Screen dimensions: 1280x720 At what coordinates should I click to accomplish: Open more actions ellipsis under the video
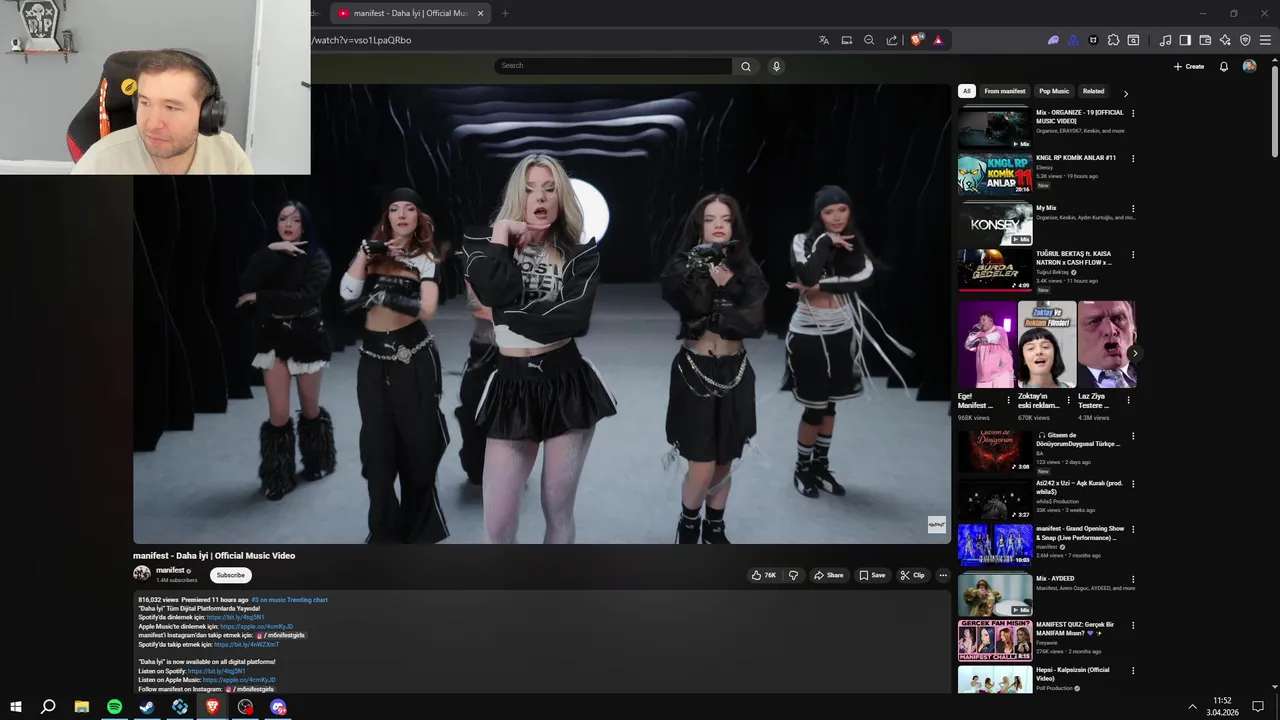[942, 575]
